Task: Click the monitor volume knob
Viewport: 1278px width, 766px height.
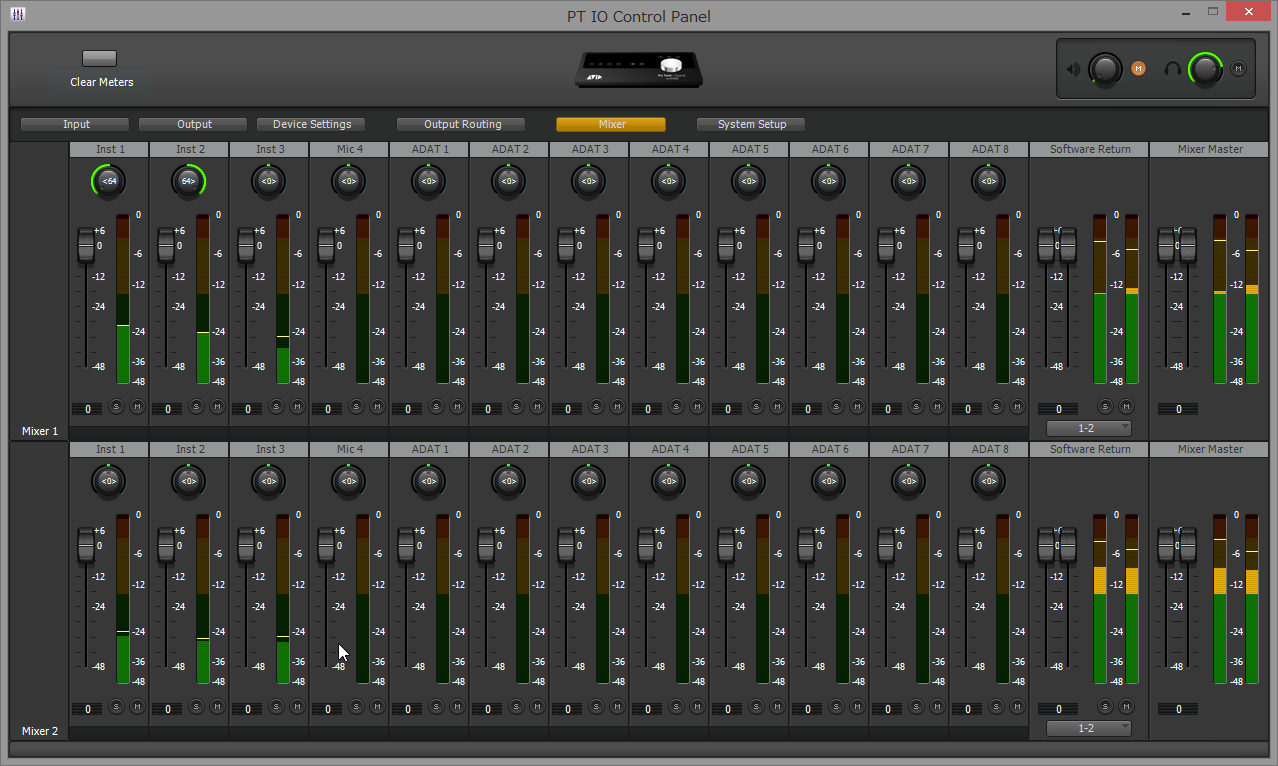Action: (1105, 69)
